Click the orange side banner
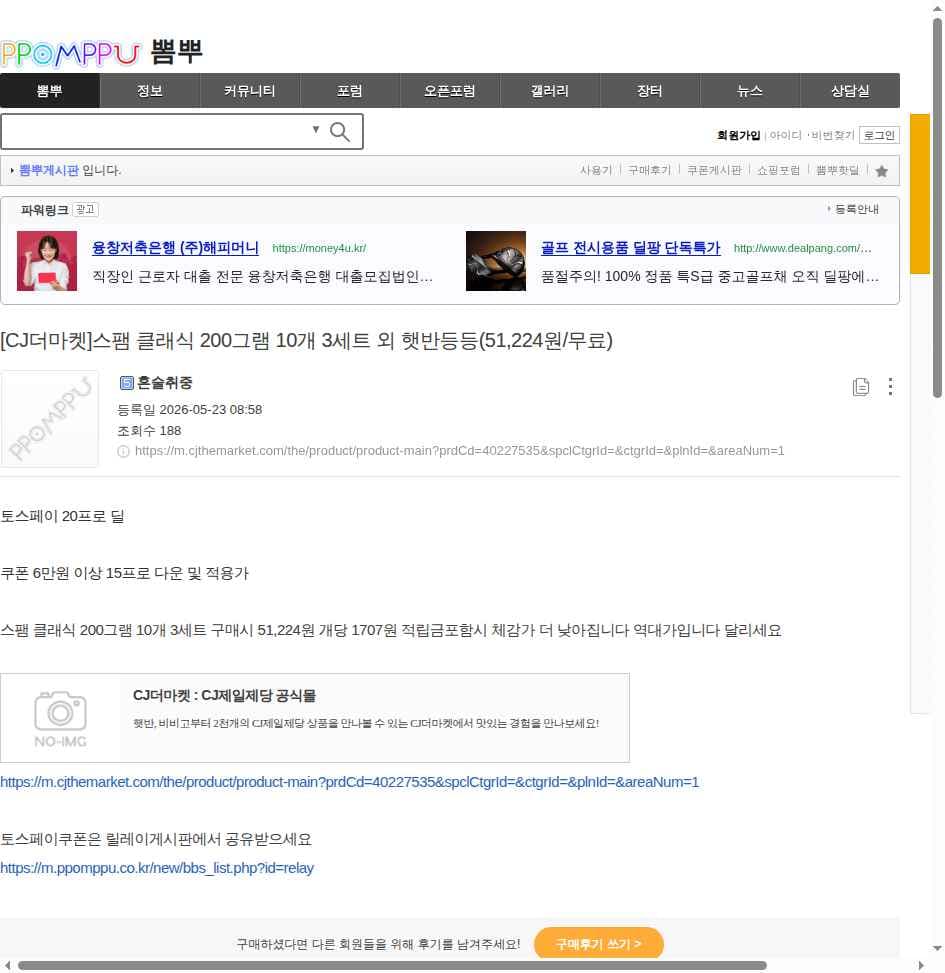 [920, 194]
